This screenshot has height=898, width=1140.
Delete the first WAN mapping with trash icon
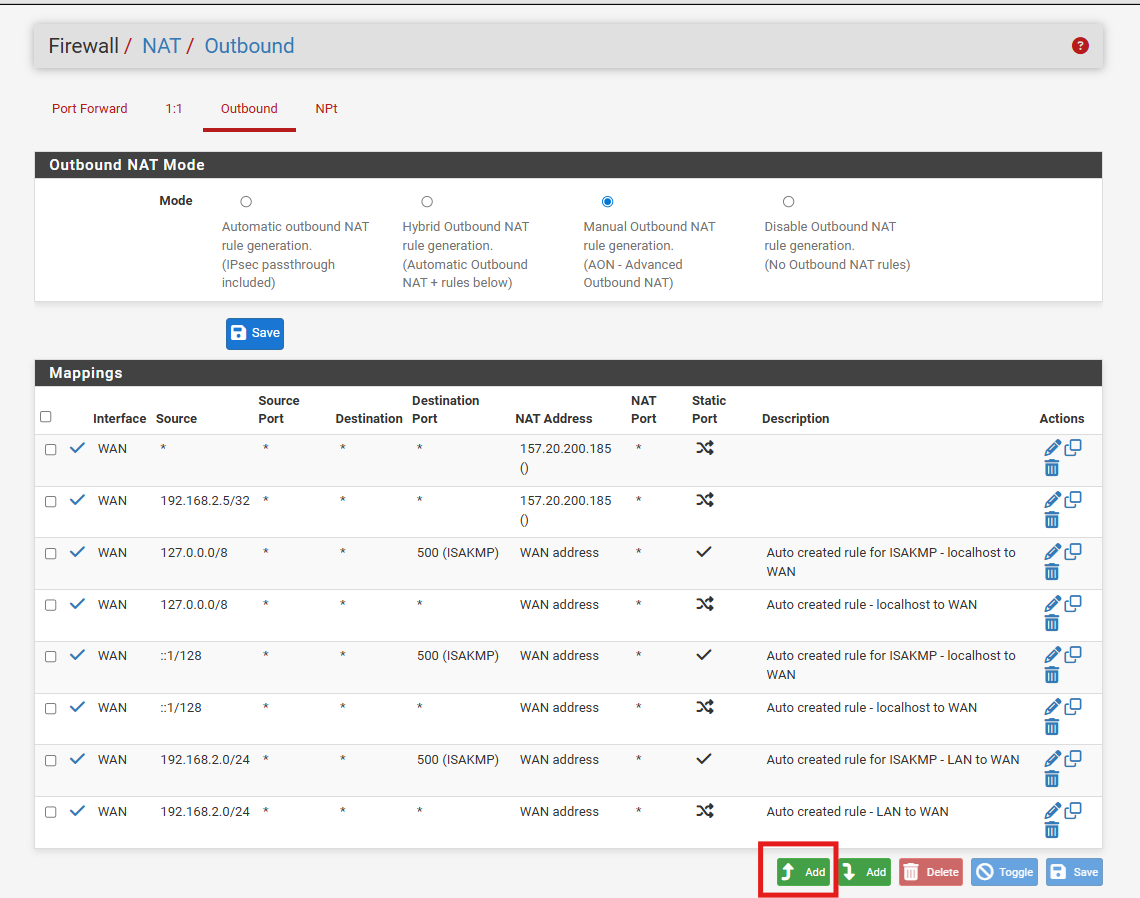pos(1052,467)
